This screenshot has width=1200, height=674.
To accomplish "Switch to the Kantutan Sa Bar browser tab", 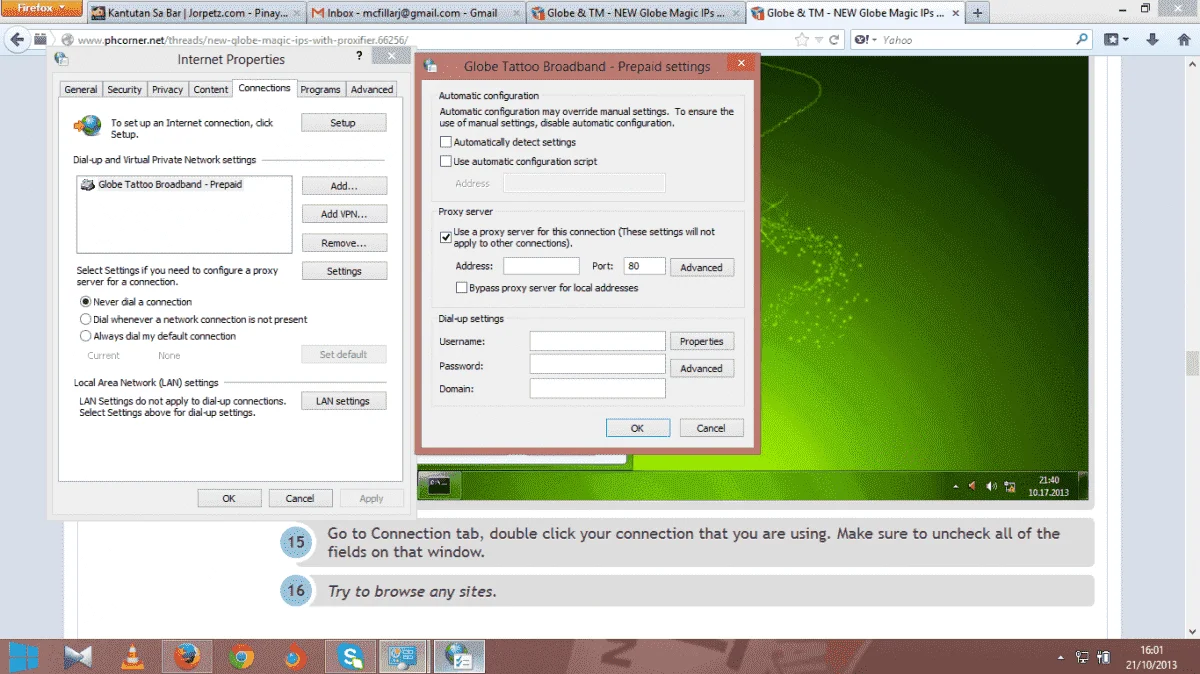I will pos(197,13).
